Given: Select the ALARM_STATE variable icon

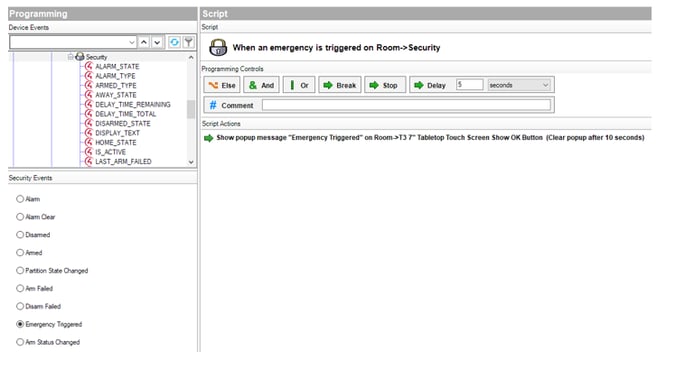Looking at the screenshot, I should [89, 66].
